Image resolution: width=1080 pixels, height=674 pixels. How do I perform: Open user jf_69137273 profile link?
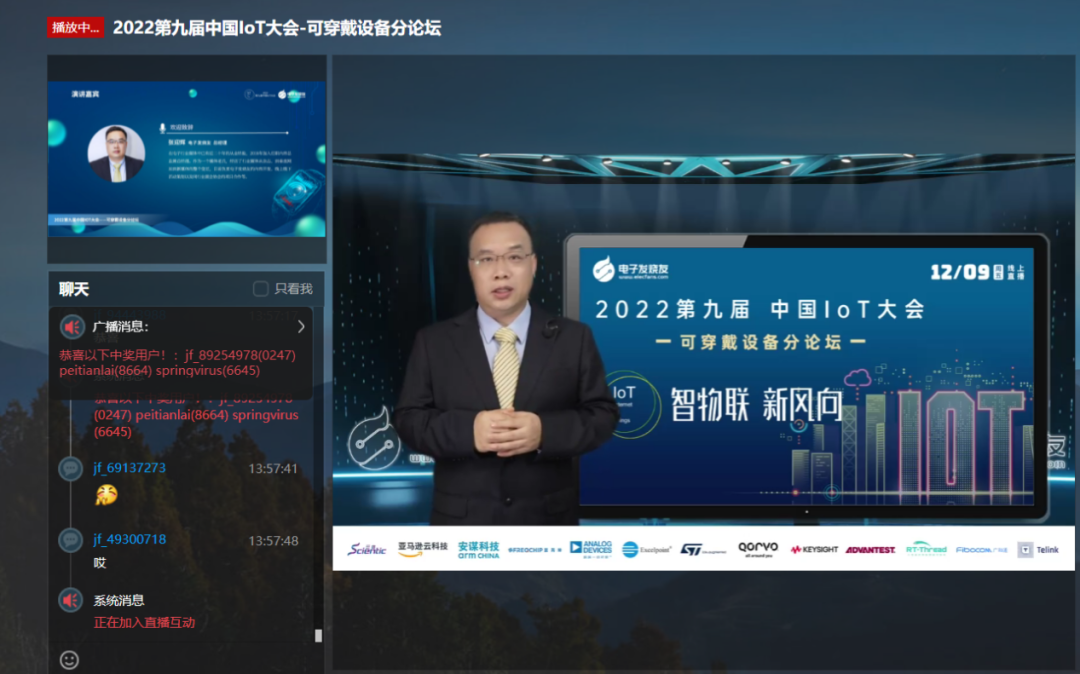(129, 467)
